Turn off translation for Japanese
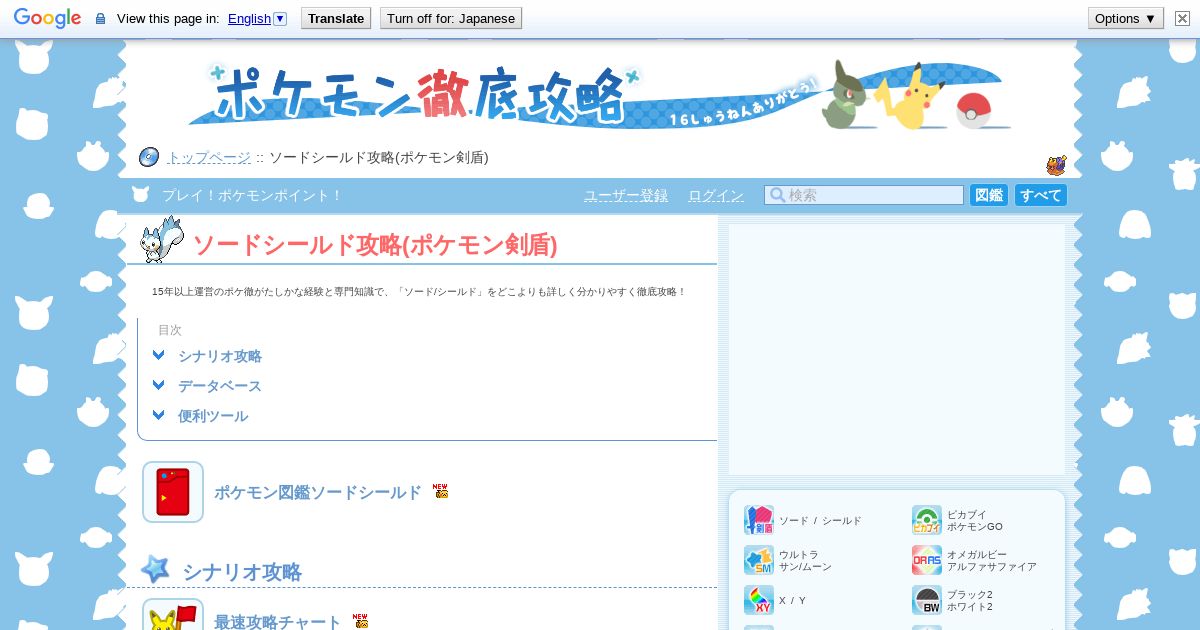This screenshot has height=630, width=1200. tap(451, 18)
